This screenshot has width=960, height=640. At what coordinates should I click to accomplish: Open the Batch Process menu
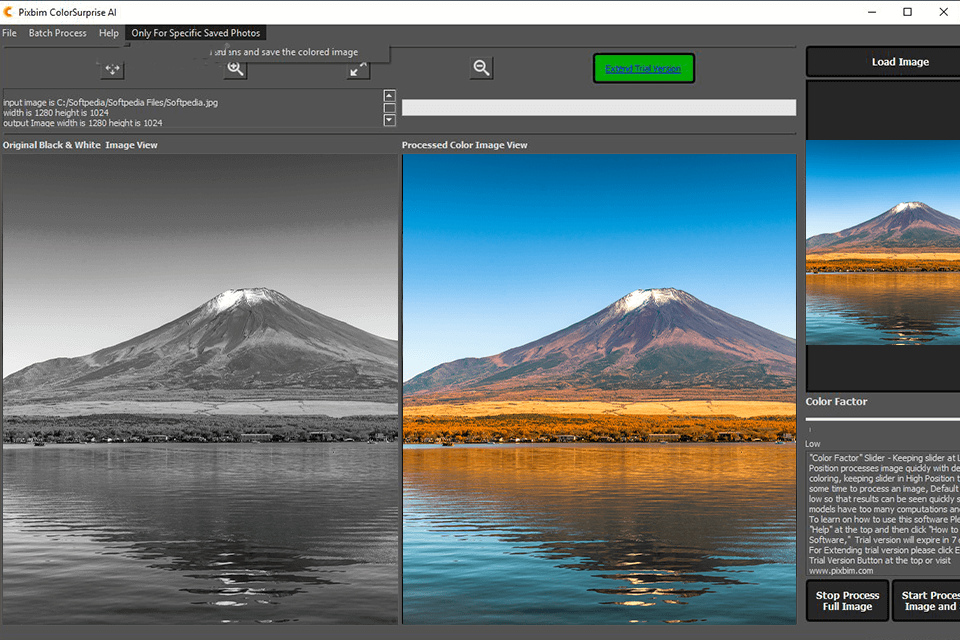tap(58, 33)
